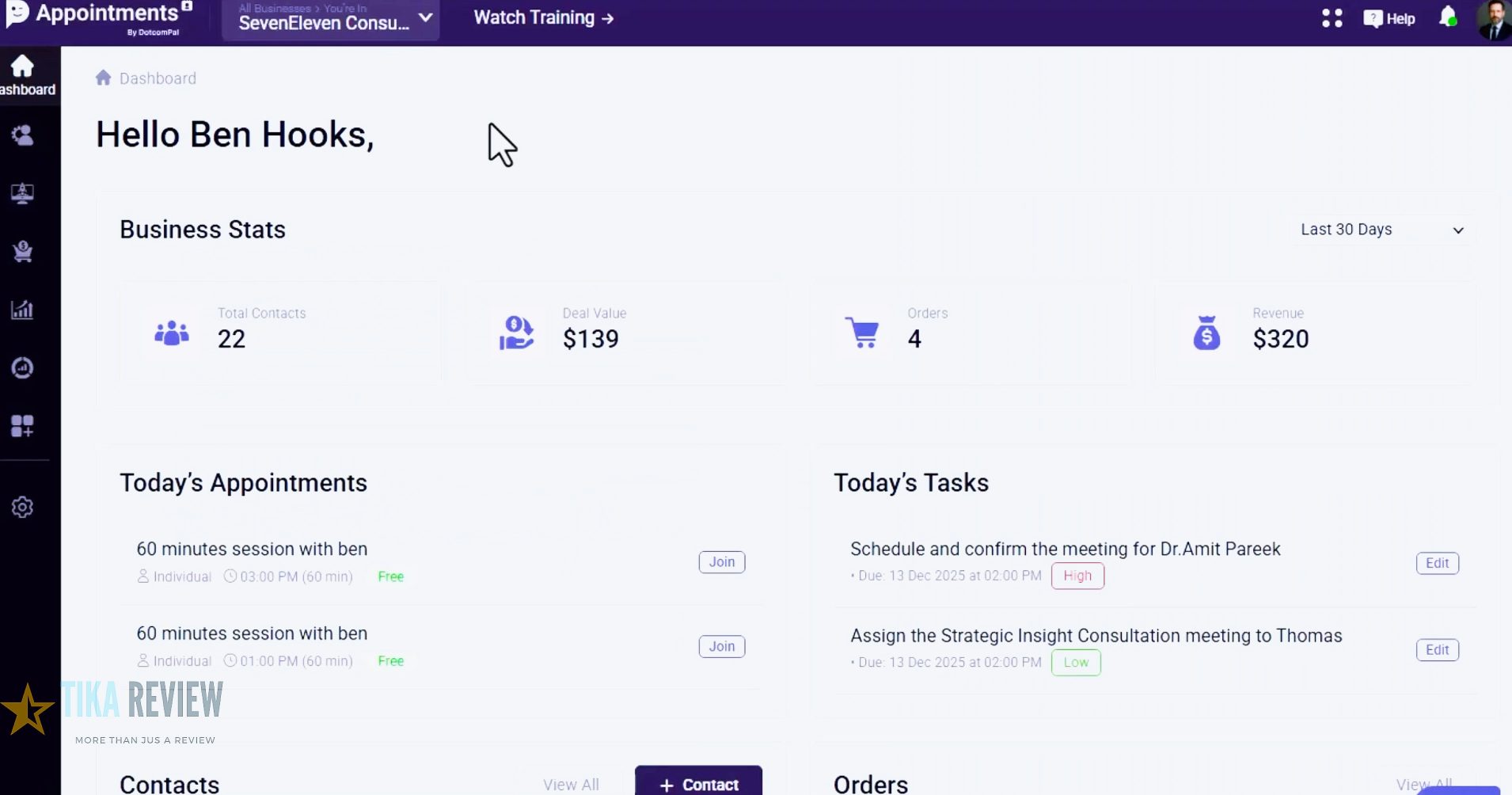Click the Orders shopping cart icon
Screen dimensions: 1512x795
pos(862,333)
